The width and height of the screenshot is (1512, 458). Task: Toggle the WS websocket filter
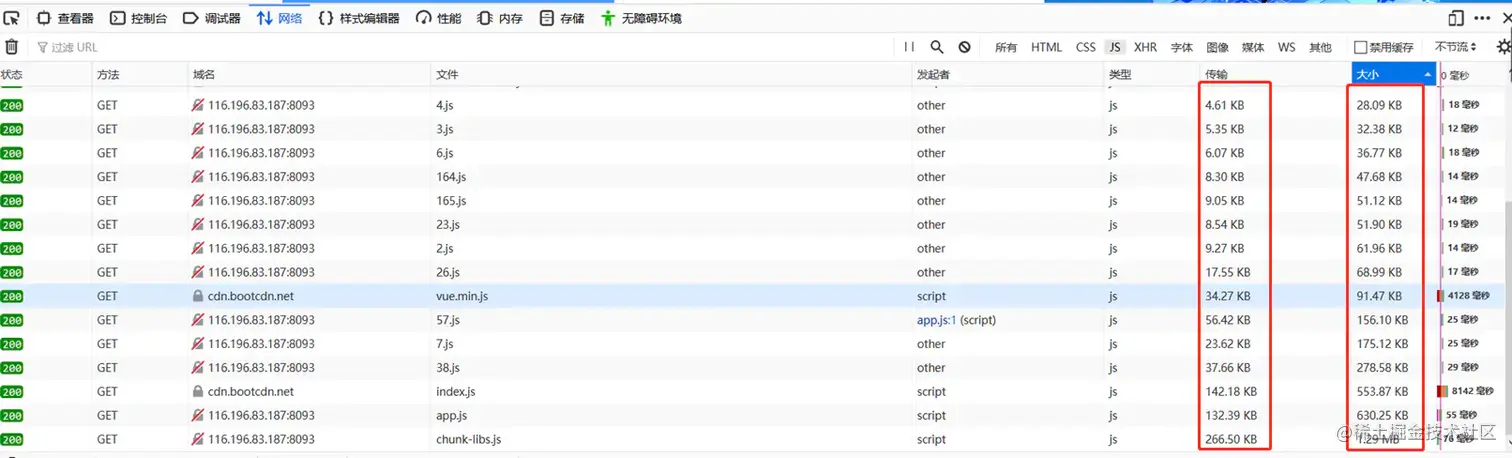(x=1286, y=47)
